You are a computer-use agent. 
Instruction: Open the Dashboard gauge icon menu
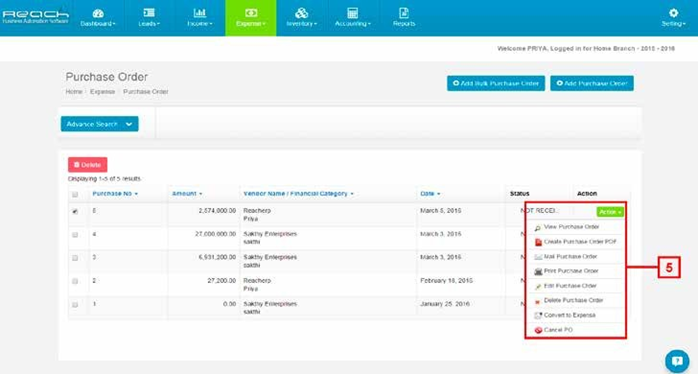98,13
